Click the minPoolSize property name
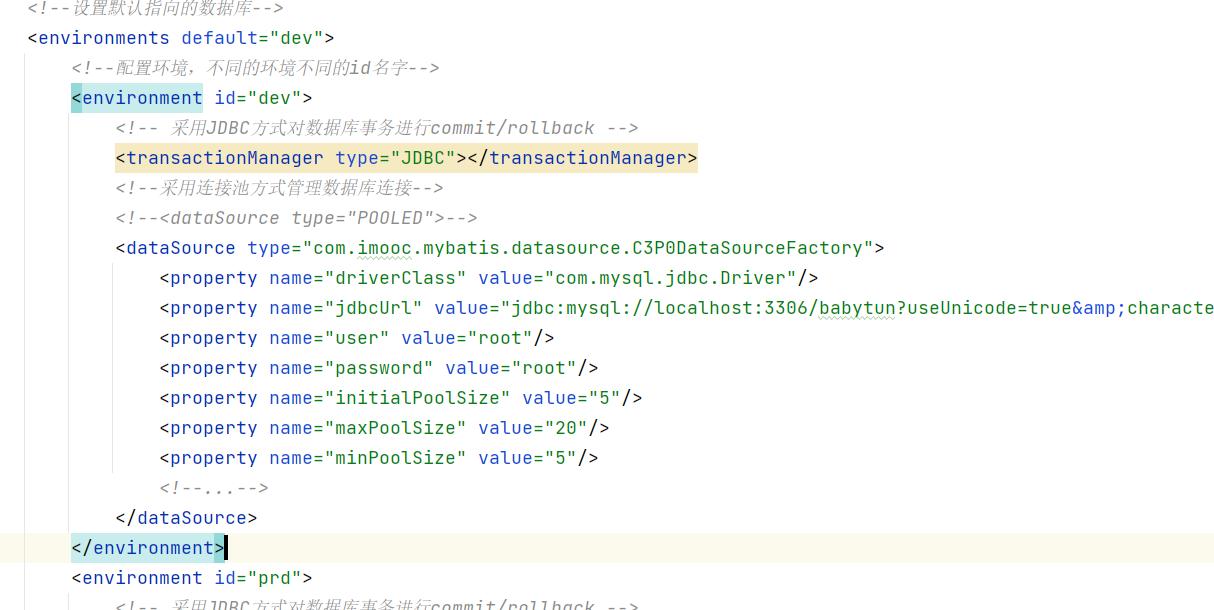The height and width of the screenshot is (610, 1214). click(x=394, y=458)
